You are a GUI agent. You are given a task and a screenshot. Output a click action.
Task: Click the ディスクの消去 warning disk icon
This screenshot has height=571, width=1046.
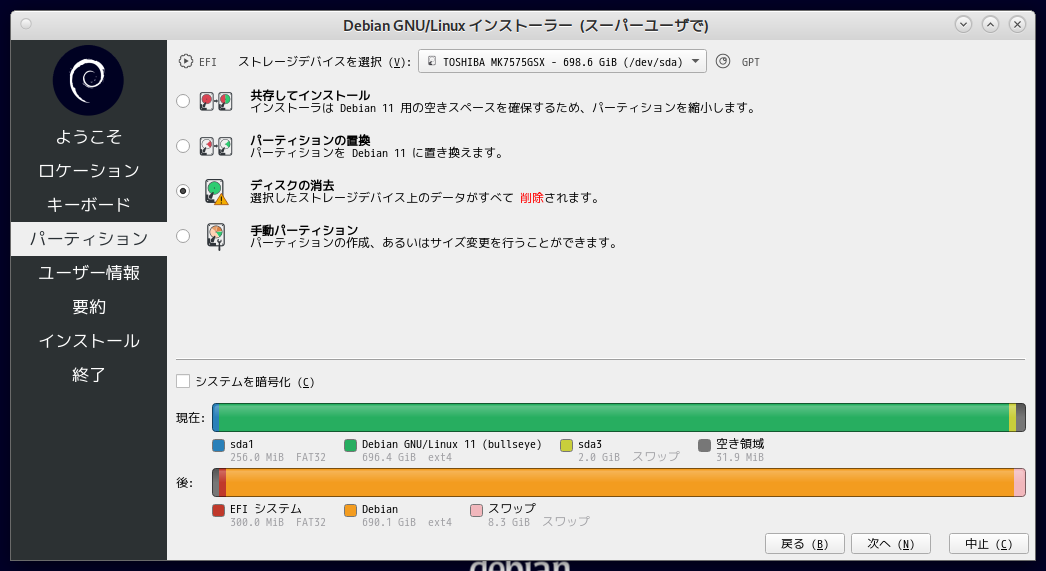pyautogui.click(x=216, y=191)
